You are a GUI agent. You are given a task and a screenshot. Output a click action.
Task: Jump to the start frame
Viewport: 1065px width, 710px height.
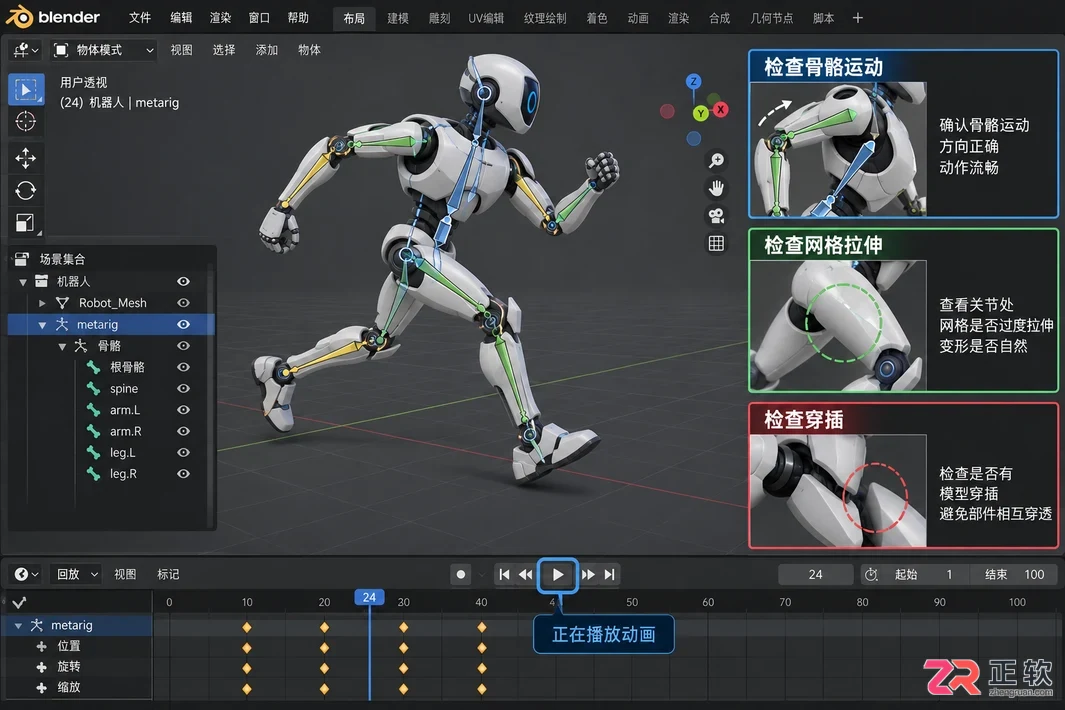(x=504, y=575)
